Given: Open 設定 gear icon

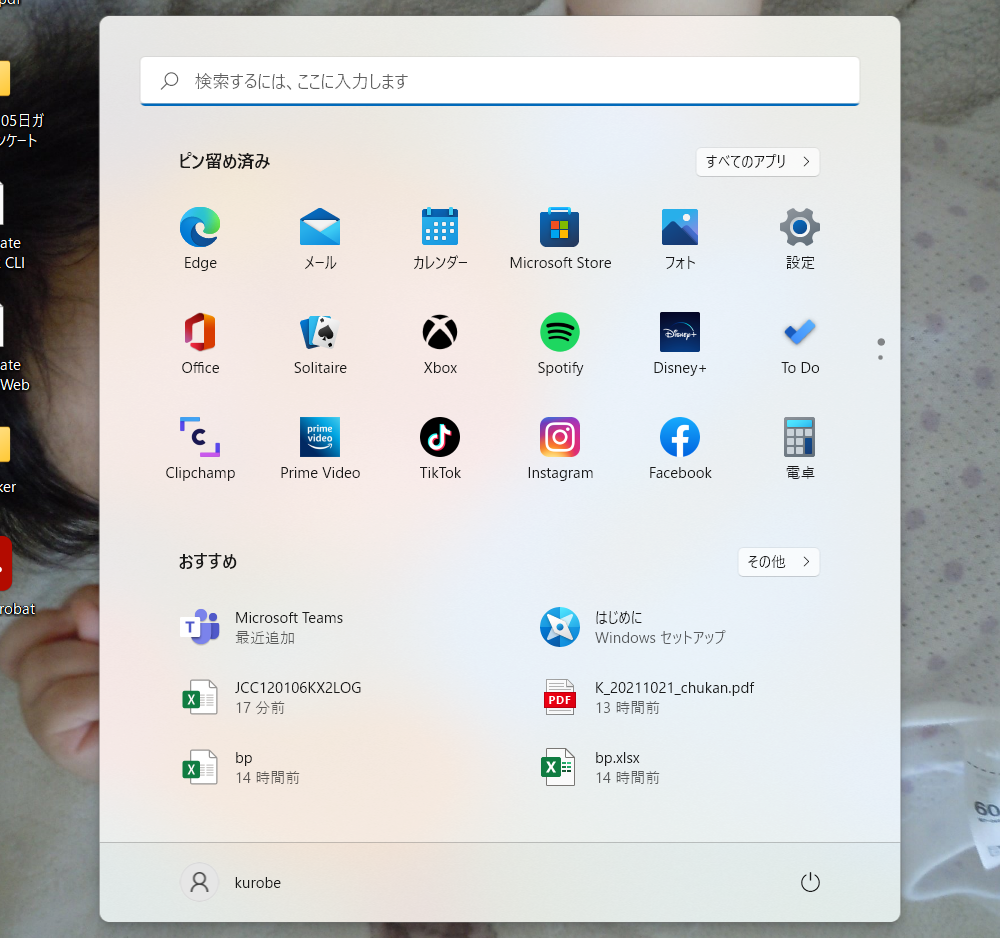Looking at the screenshot, I should pyautogui.click(x=800, y=238).
